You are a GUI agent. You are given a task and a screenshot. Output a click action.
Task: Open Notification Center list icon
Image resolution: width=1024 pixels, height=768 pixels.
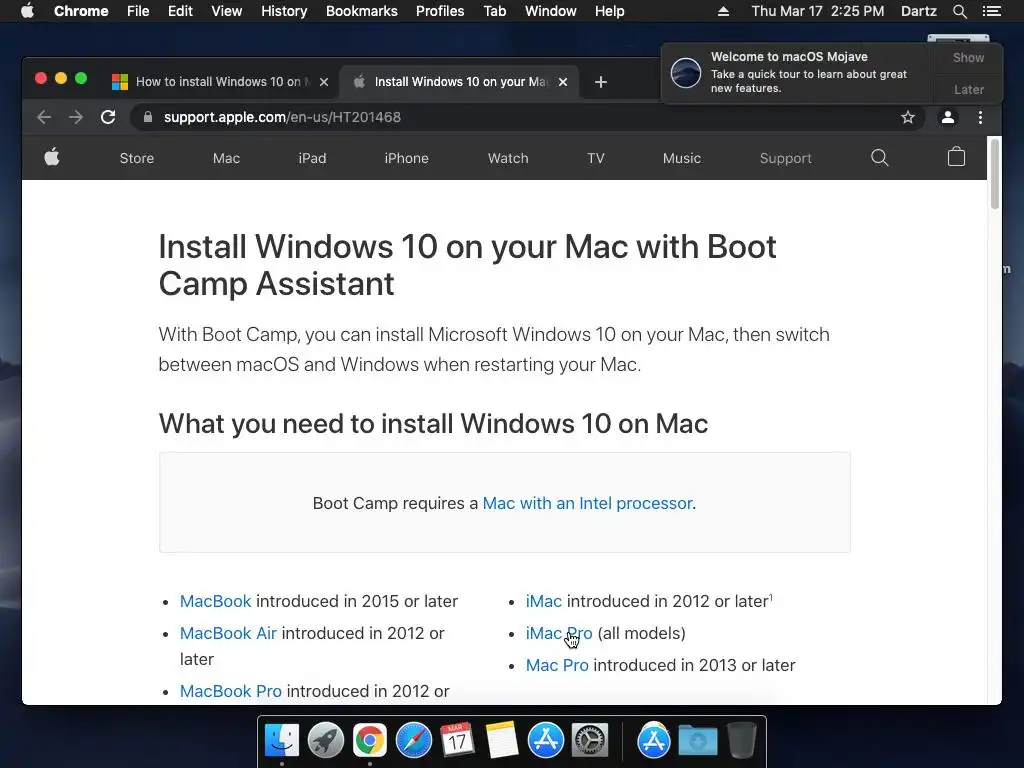tap(991, 11)
